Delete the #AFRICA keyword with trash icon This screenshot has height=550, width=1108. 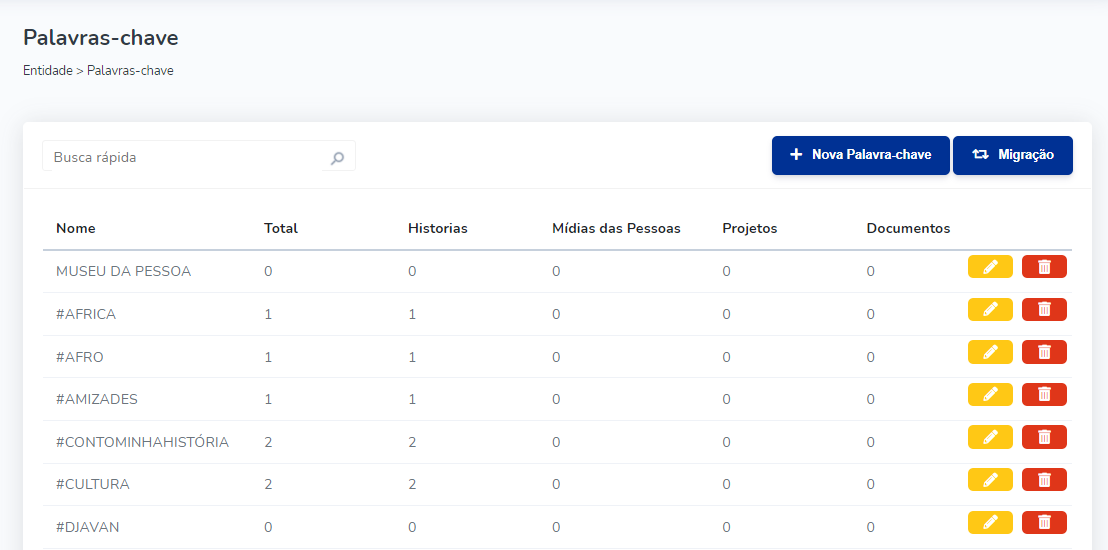tap(1044, 310)
